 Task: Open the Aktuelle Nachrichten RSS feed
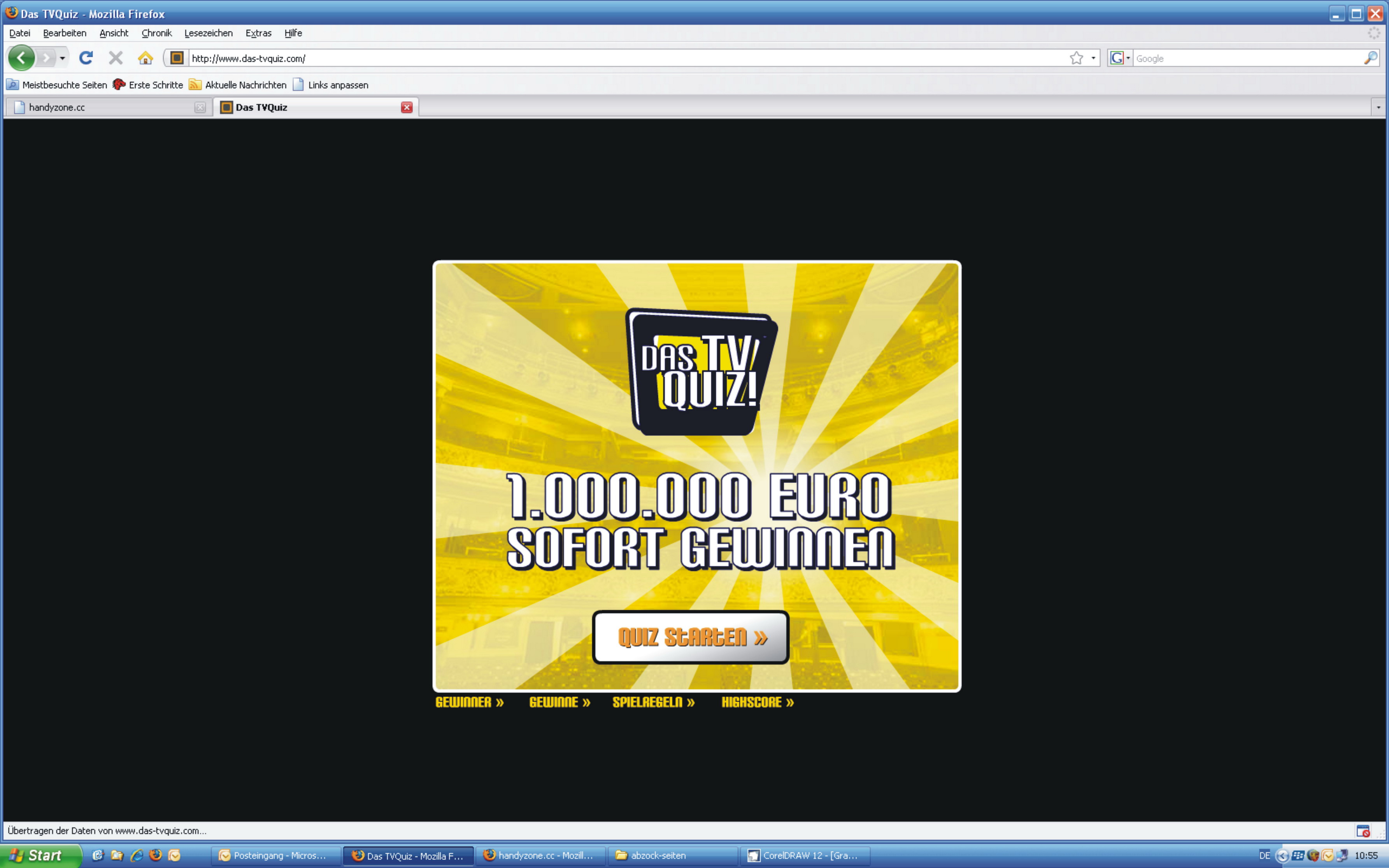coord(246,84)
